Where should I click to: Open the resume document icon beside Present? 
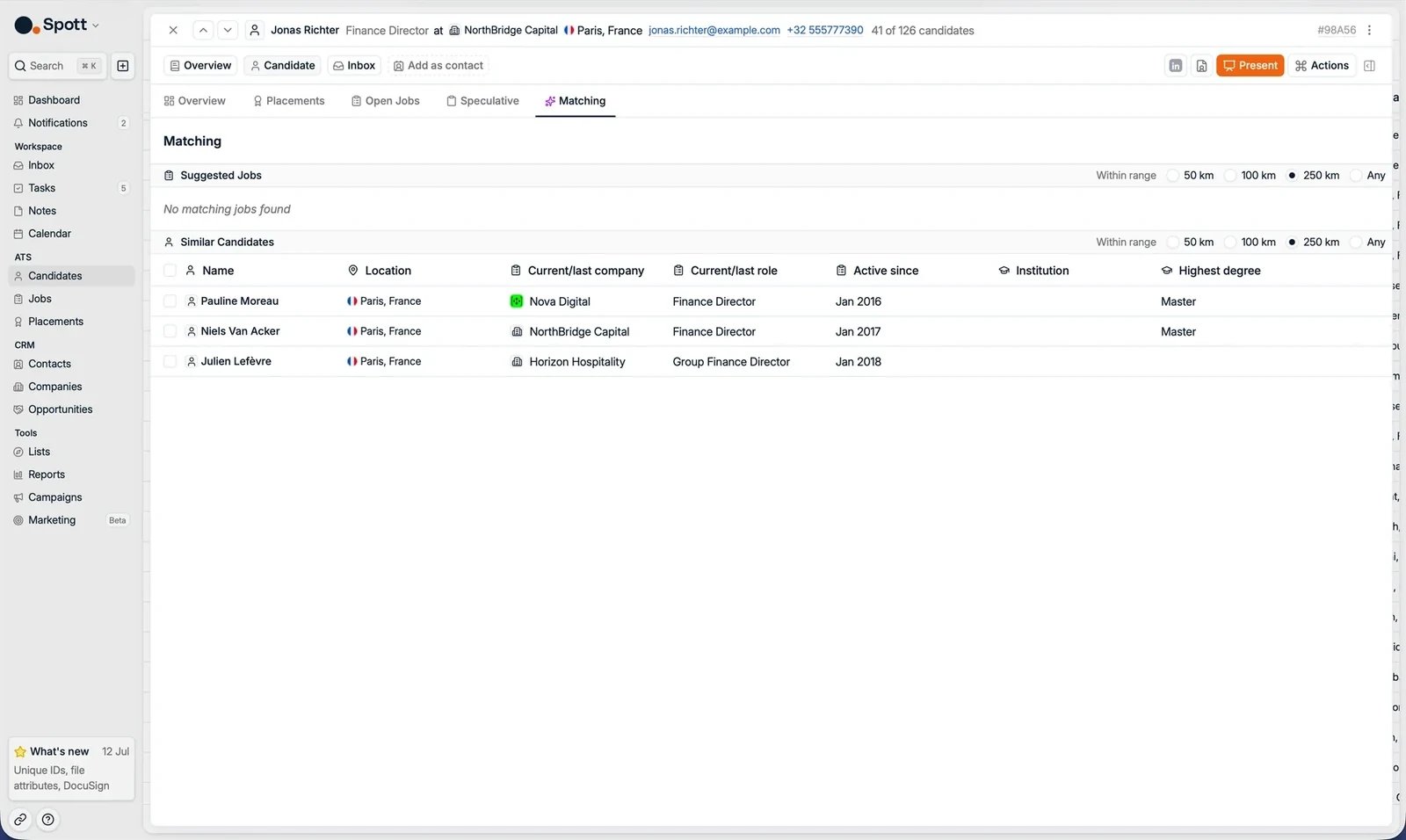tap(1201, 66)
